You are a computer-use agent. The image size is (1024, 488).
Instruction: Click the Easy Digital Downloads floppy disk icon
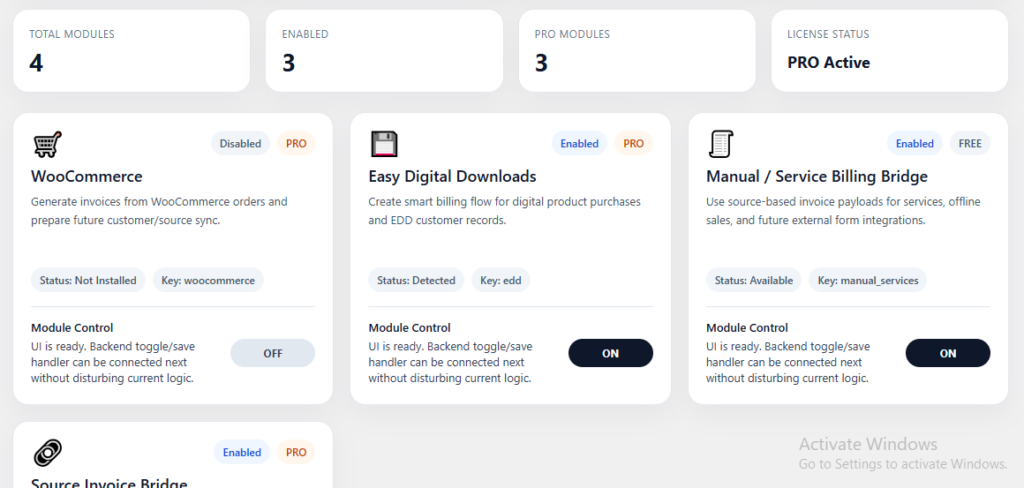pyautogui.click(x=384, y=144)
